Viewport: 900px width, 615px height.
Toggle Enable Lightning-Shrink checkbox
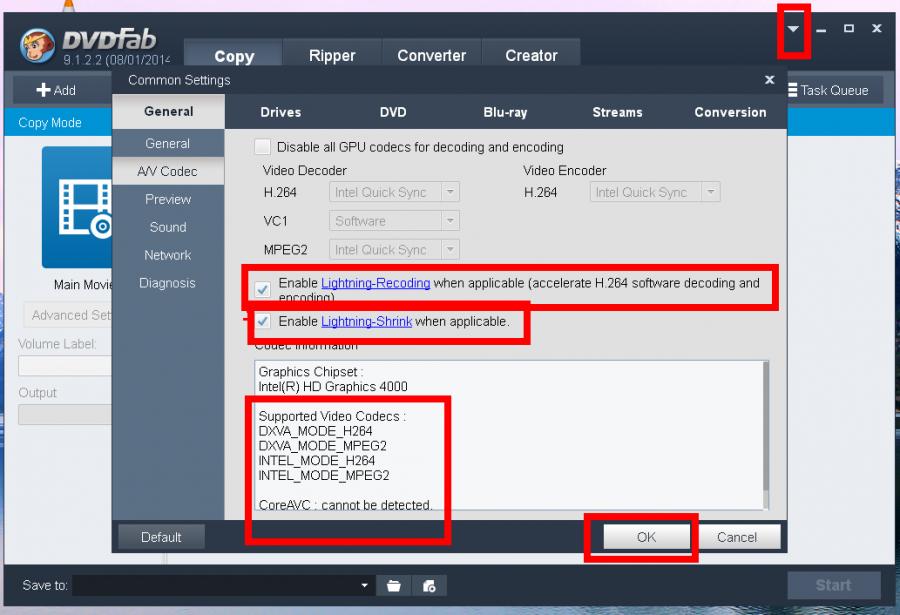point(262,321)
